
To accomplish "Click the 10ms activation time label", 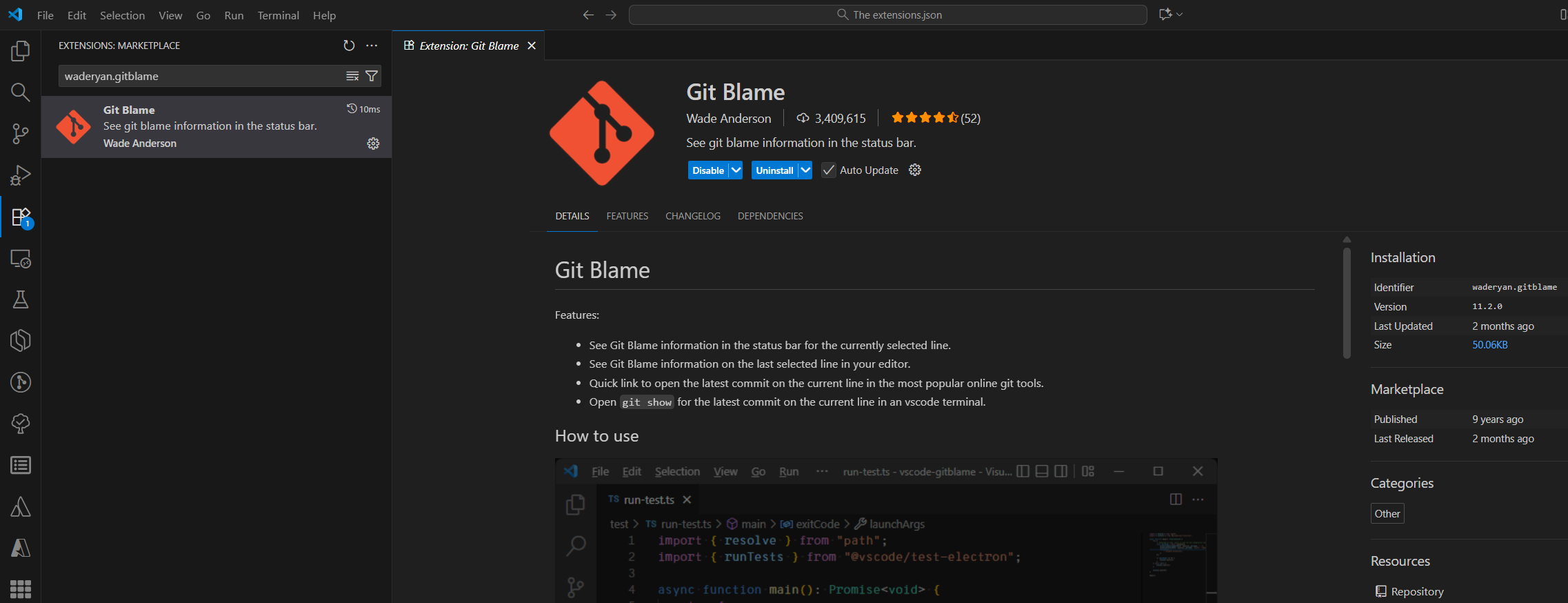I will pyautogui.click(x=364, y=109).
